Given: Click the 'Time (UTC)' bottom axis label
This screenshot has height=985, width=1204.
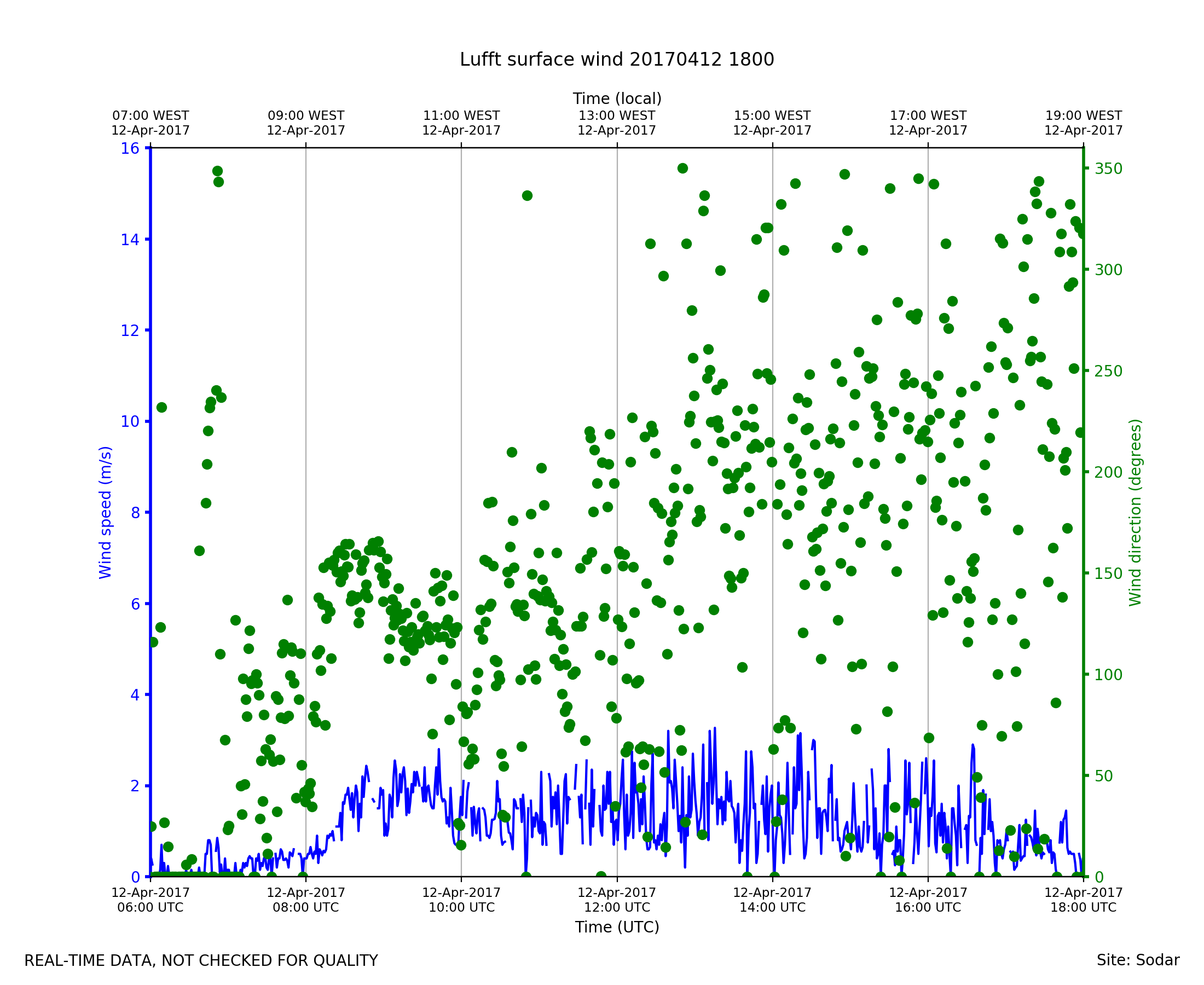Looking at the screenshot, I should pos(617,927).
